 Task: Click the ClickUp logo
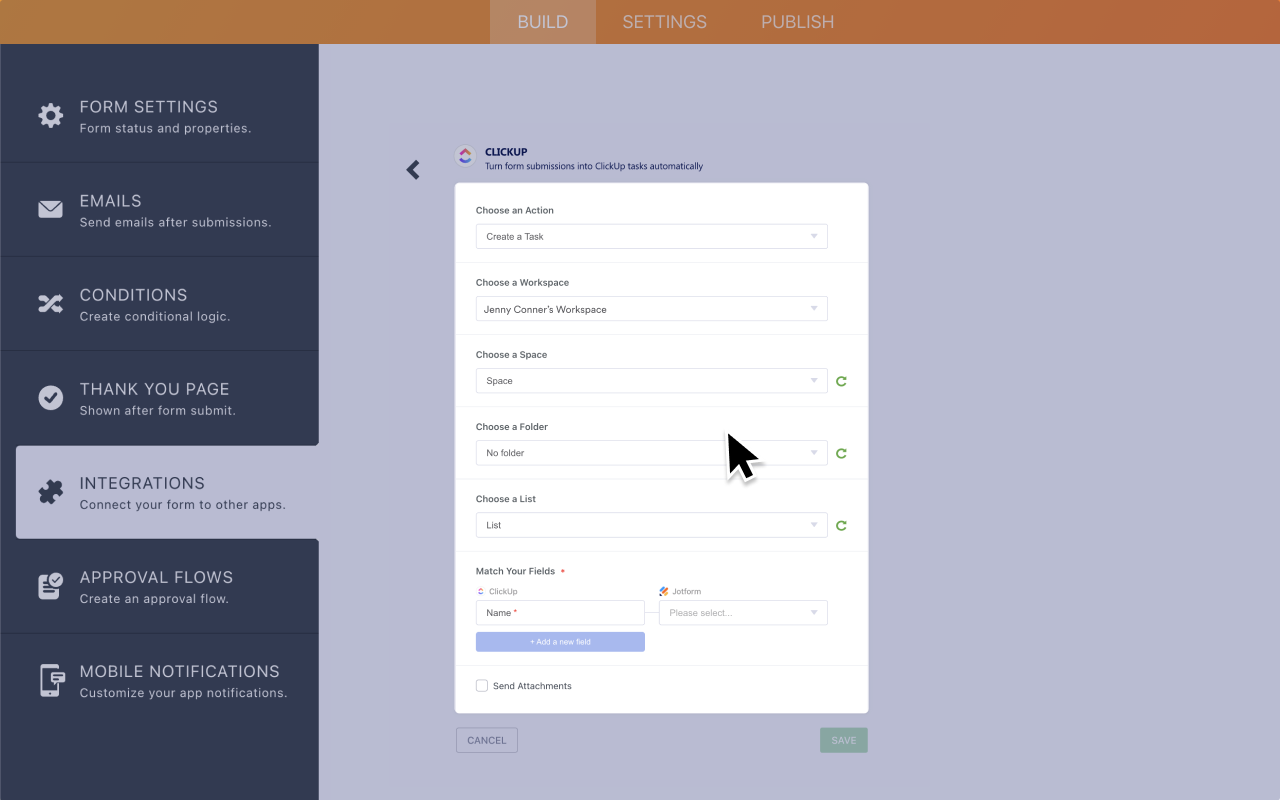464,156
